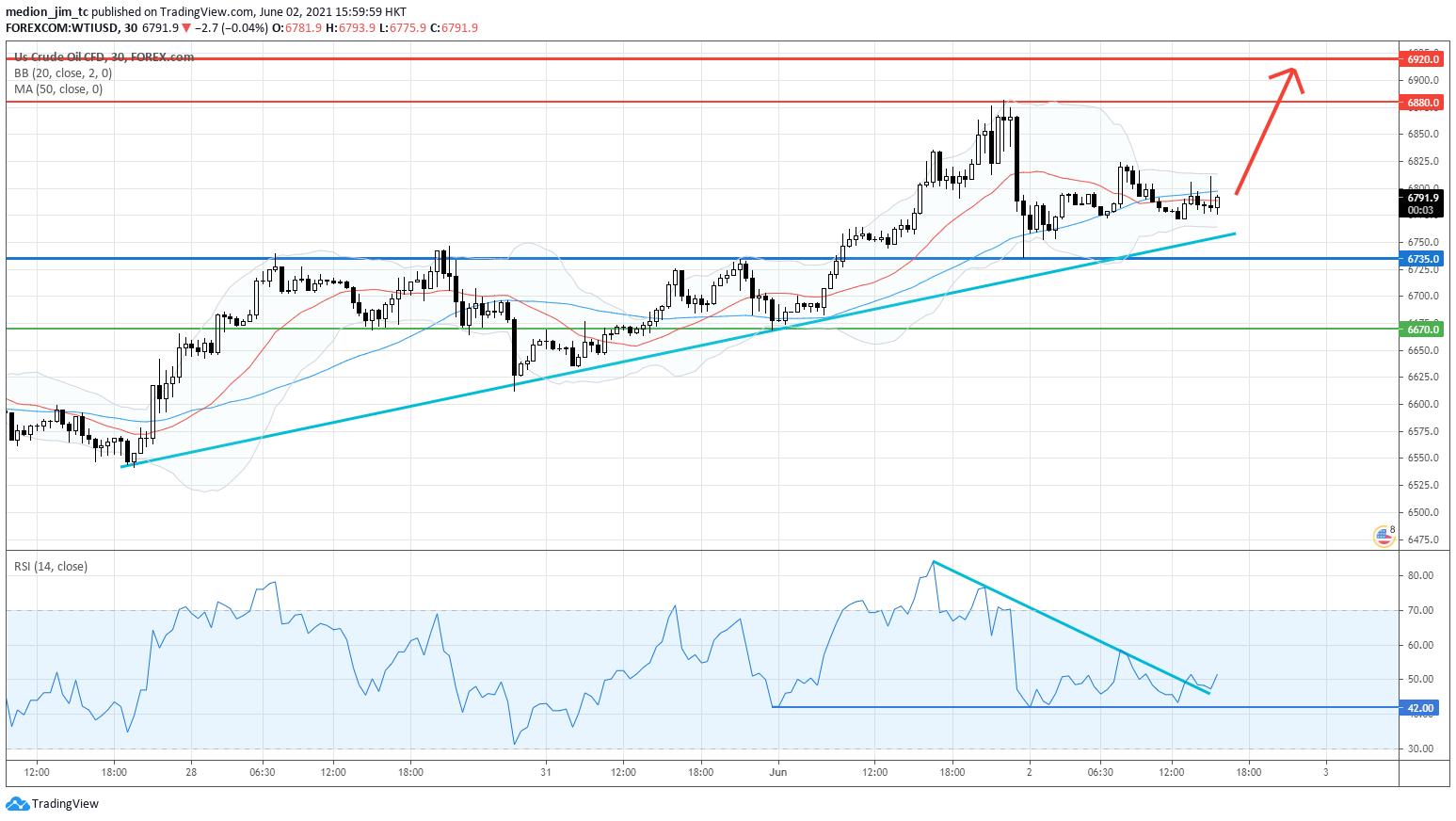Viewport: 1456px width, 821px height.
Task: Click the BB (20, close, 2, 0) indicator label
Action: (63, 72)
